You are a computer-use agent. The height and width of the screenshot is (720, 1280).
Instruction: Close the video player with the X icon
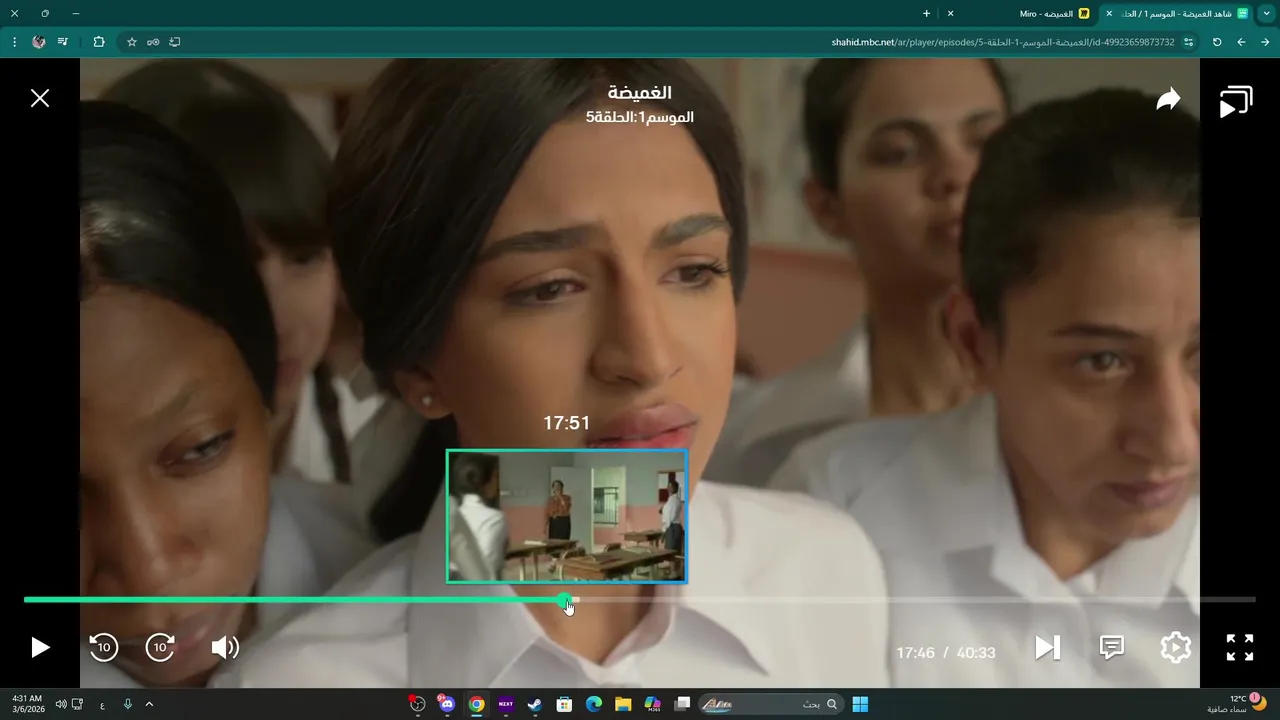(40, 98)
